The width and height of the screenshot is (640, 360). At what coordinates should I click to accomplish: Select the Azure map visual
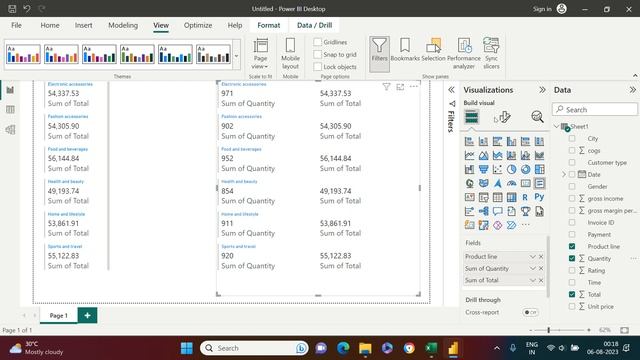tap(497, 183)
